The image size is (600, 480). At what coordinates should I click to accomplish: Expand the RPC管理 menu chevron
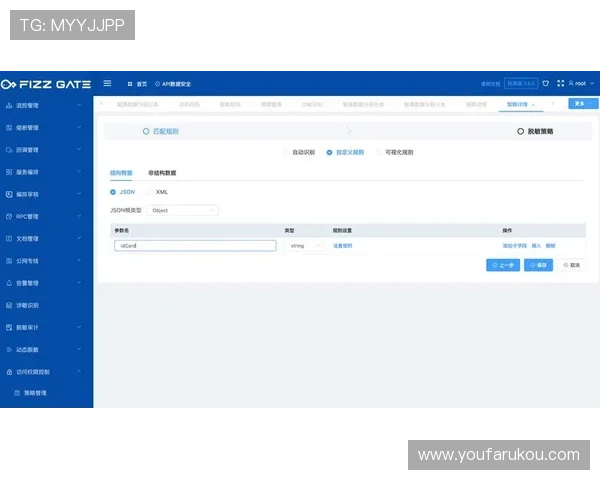pyautogui.click(x=79, y=216)
